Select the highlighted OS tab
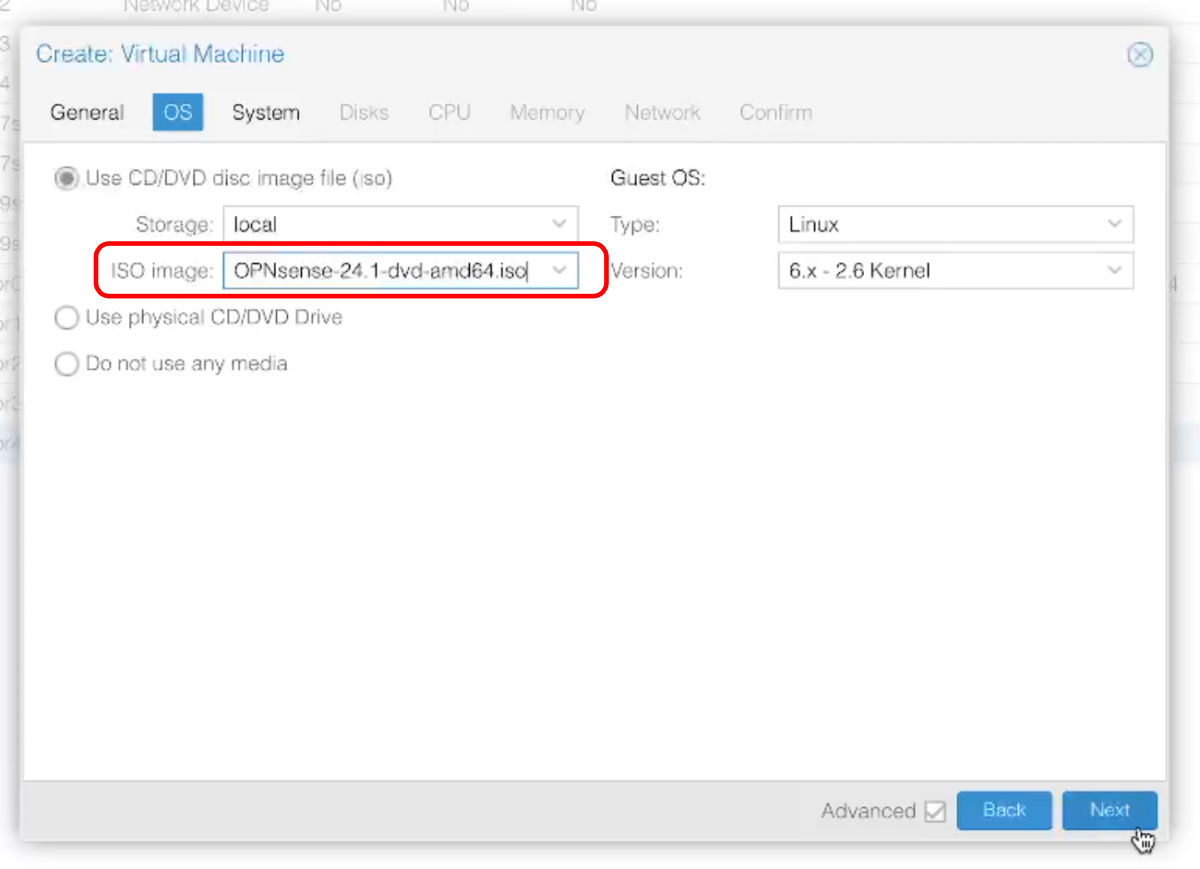Viewport: 1200px width, 869px height. pyautogui.click(x=177, y=112)
